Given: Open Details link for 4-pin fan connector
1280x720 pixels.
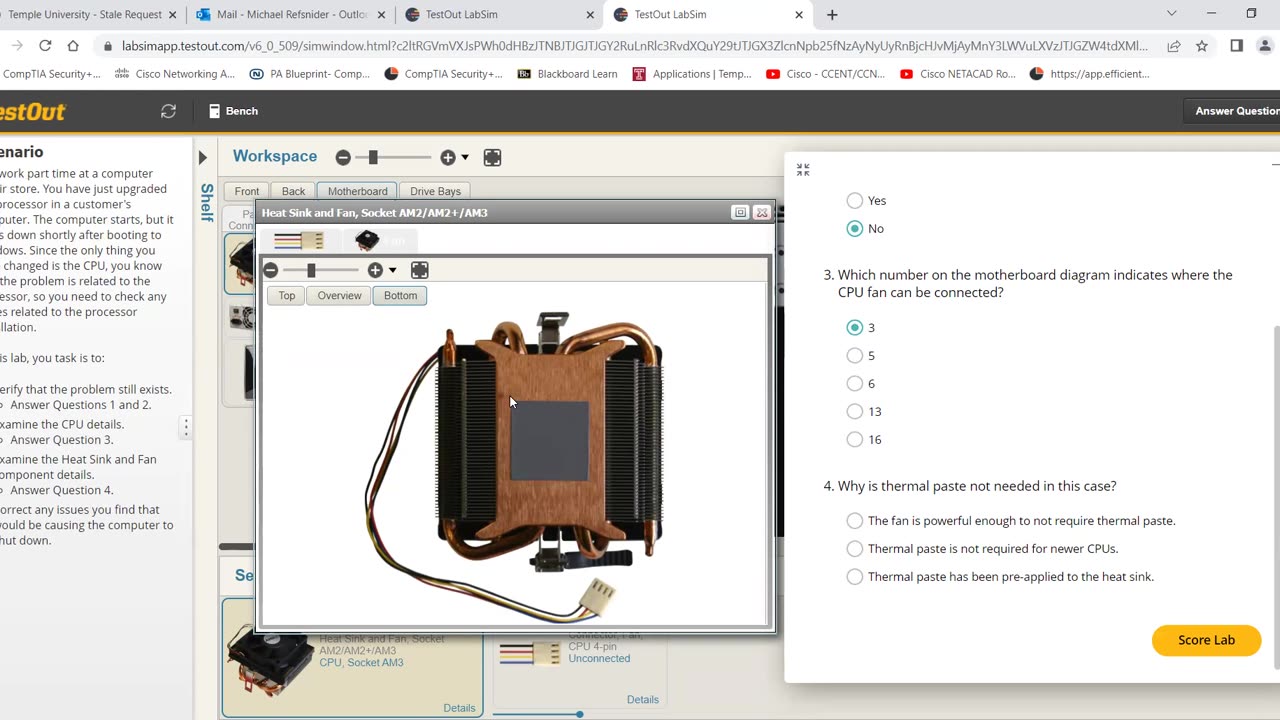Looking at the screenshot, I should coord(642,700).
